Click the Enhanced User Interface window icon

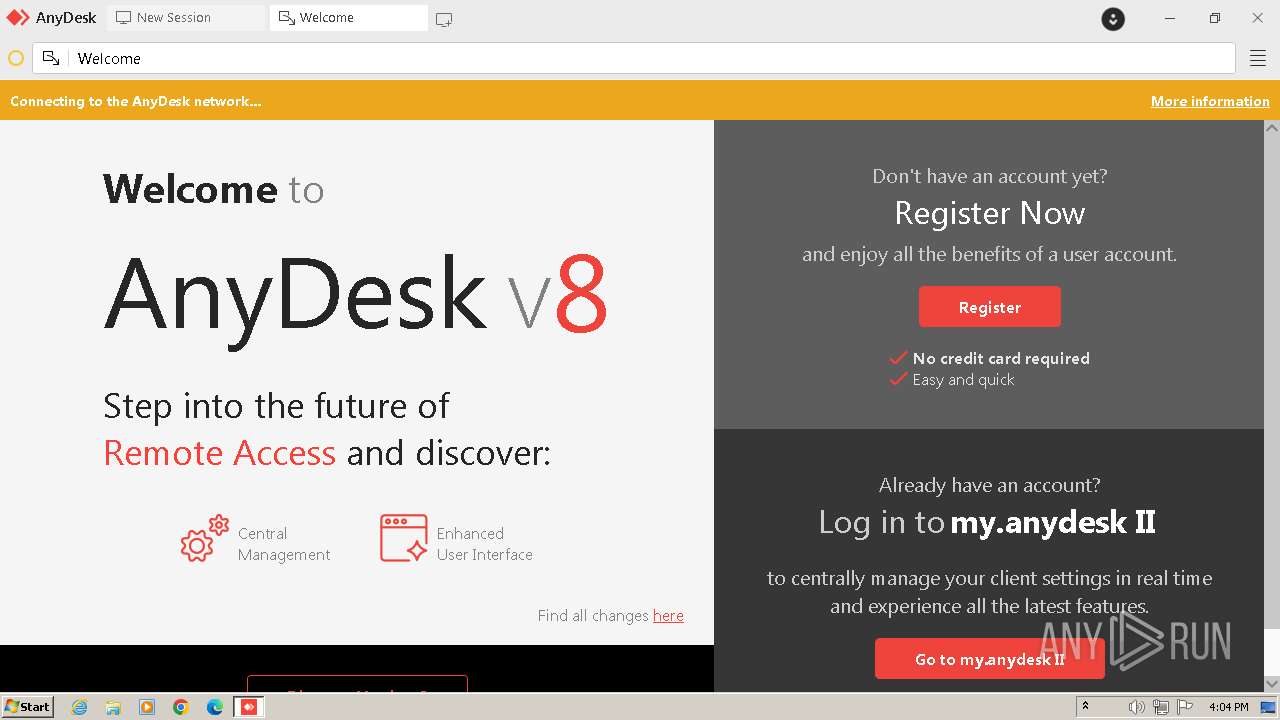(404, 538)
